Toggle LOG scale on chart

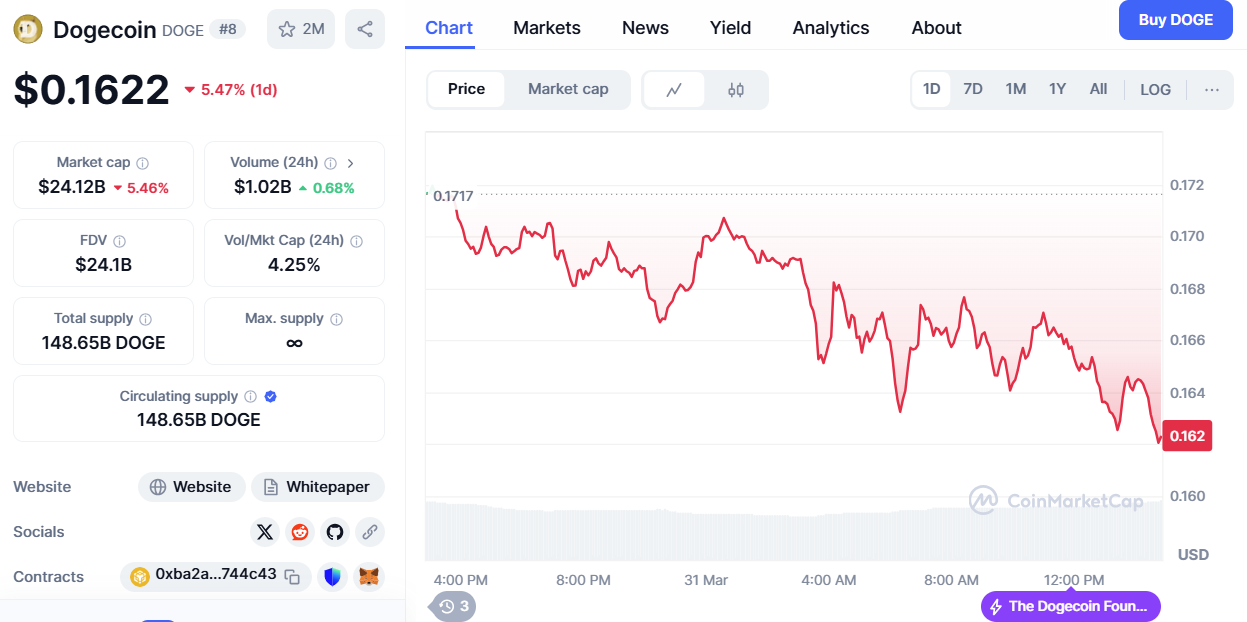(1155, 89)
